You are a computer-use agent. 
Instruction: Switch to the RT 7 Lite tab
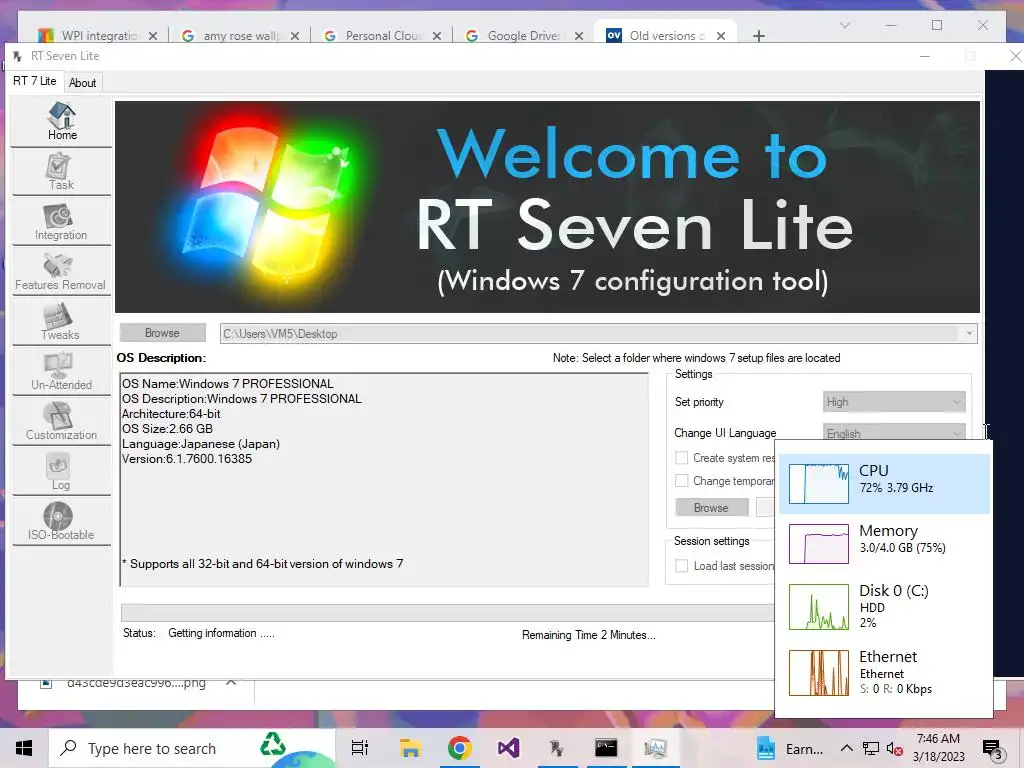pyautogui.click(x=35, y=81)
